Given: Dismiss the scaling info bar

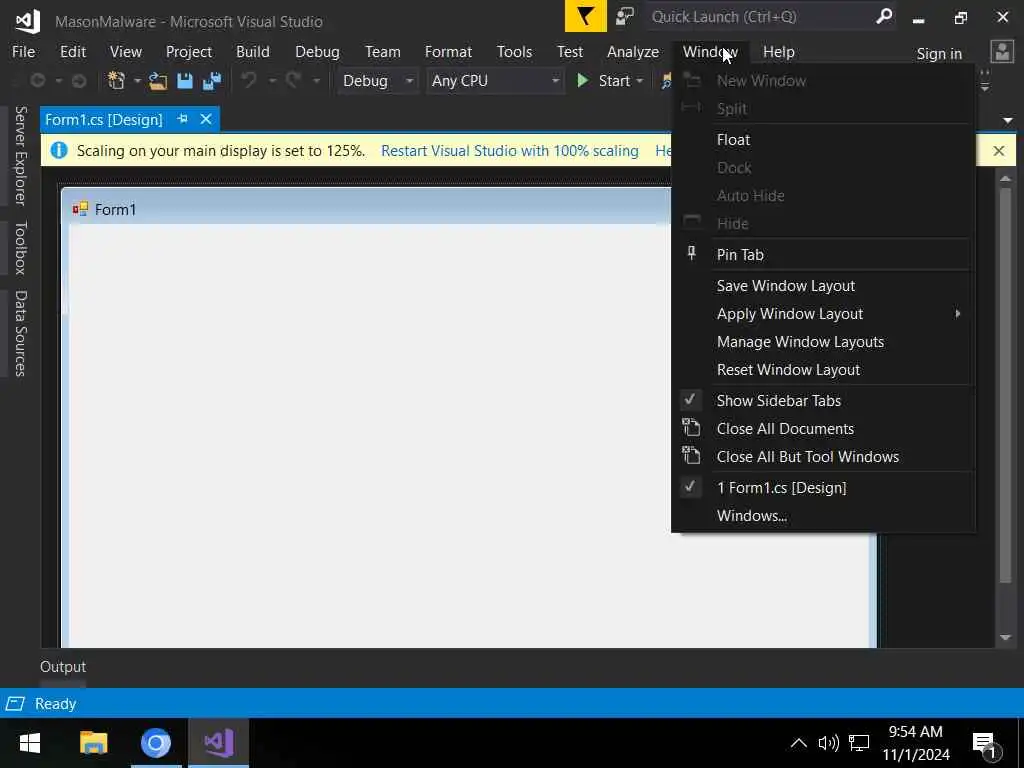Looking at the screenshot, I should [999, 151].
